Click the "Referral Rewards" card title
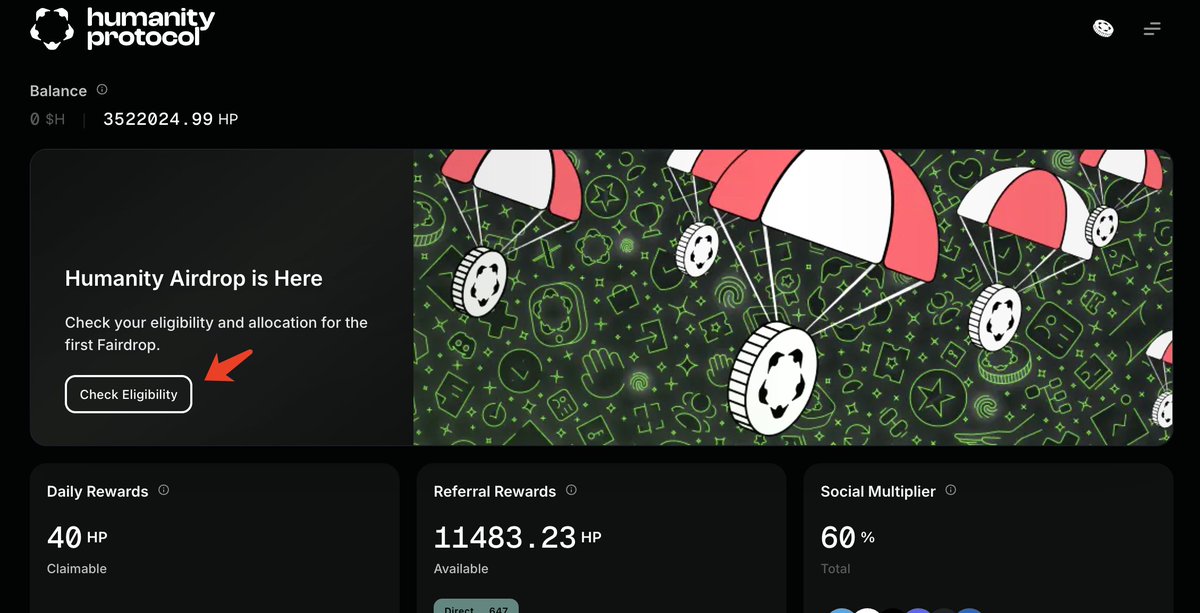Viewport: 1200px width, 613px height. tap(495, 492)
